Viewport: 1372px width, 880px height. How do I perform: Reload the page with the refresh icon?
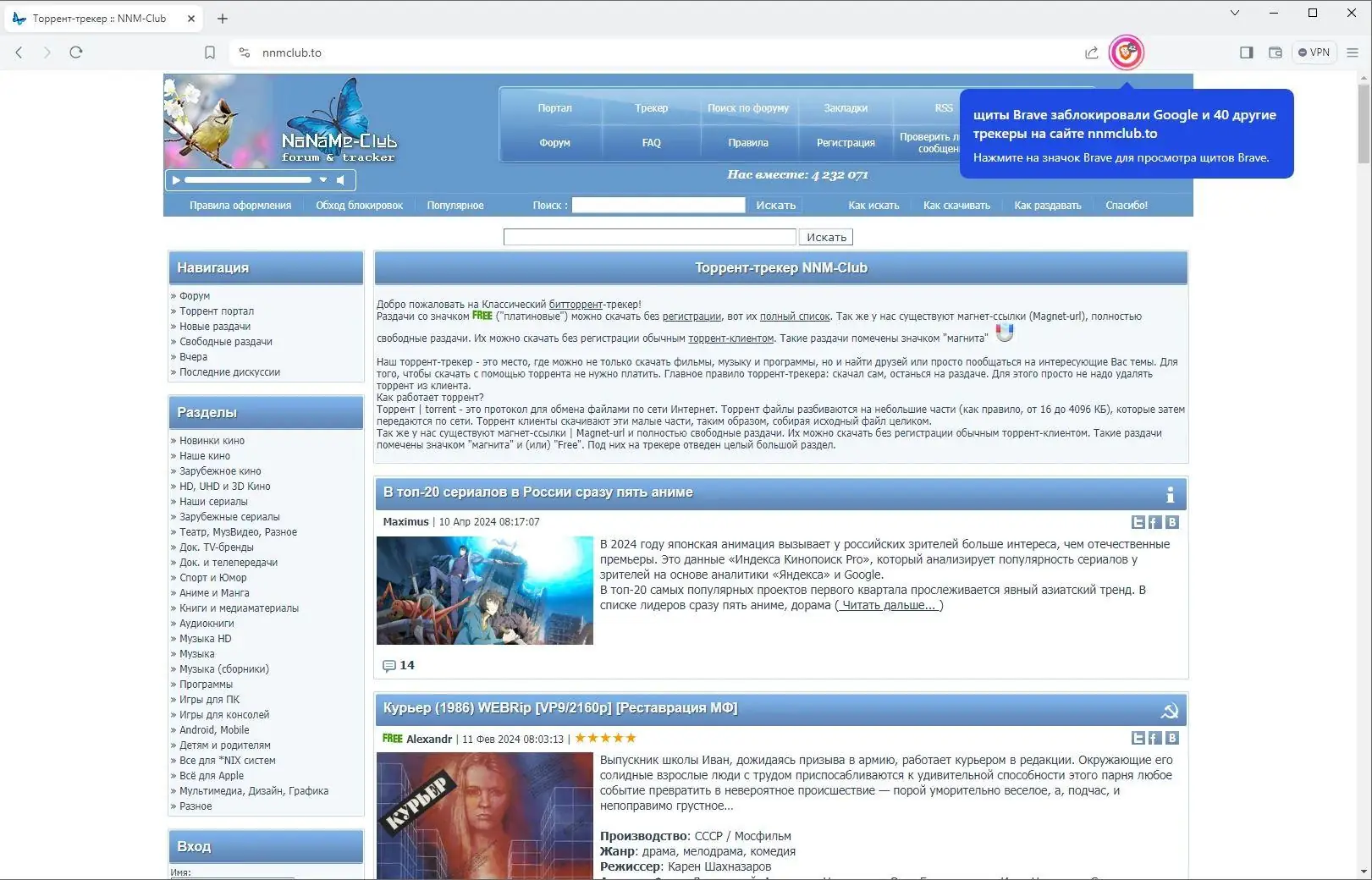(76, 52)
